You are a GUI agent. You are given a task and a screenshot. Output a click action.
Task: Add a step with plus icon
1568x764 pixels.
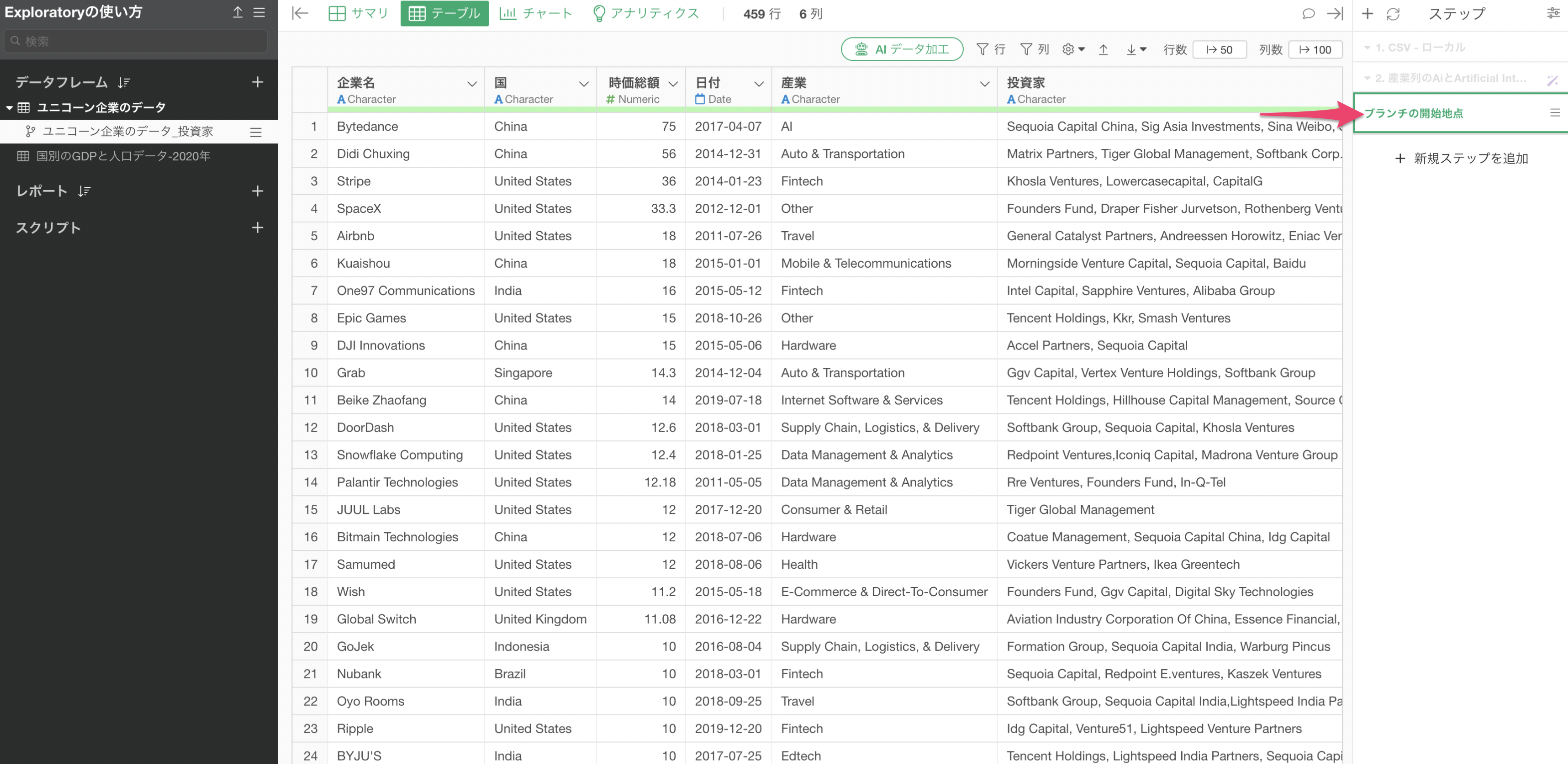click(1368, 13)
